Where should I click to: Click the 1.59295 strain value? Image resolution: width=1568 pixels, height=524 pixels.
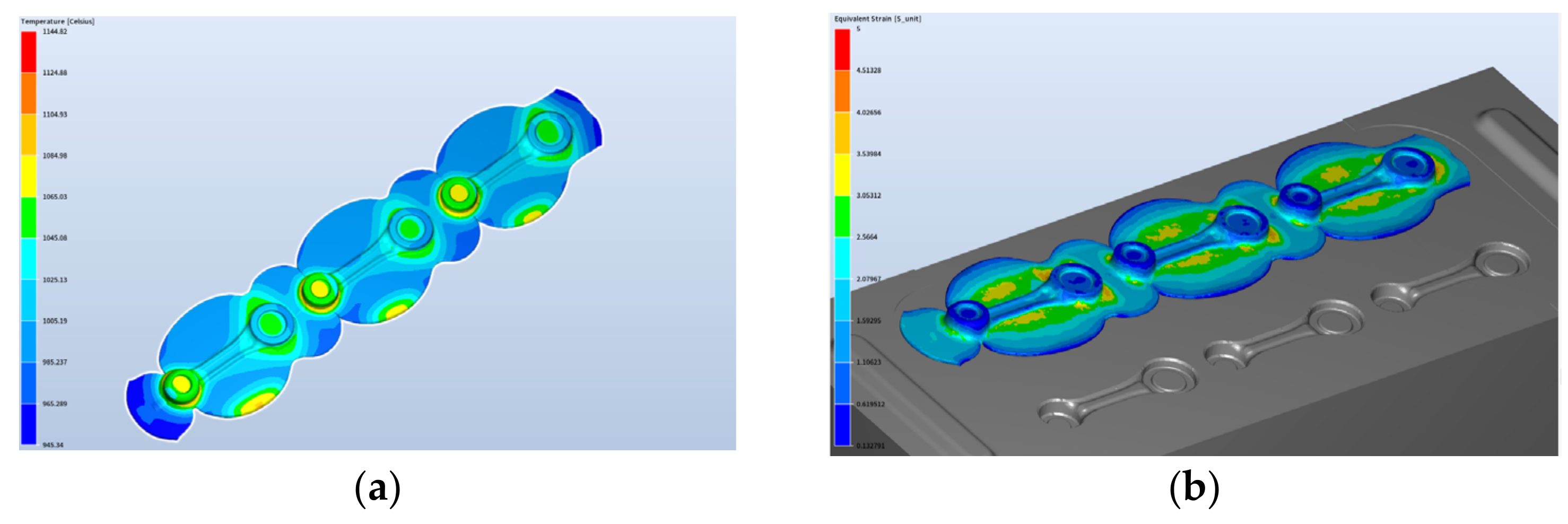click(869, 321)
